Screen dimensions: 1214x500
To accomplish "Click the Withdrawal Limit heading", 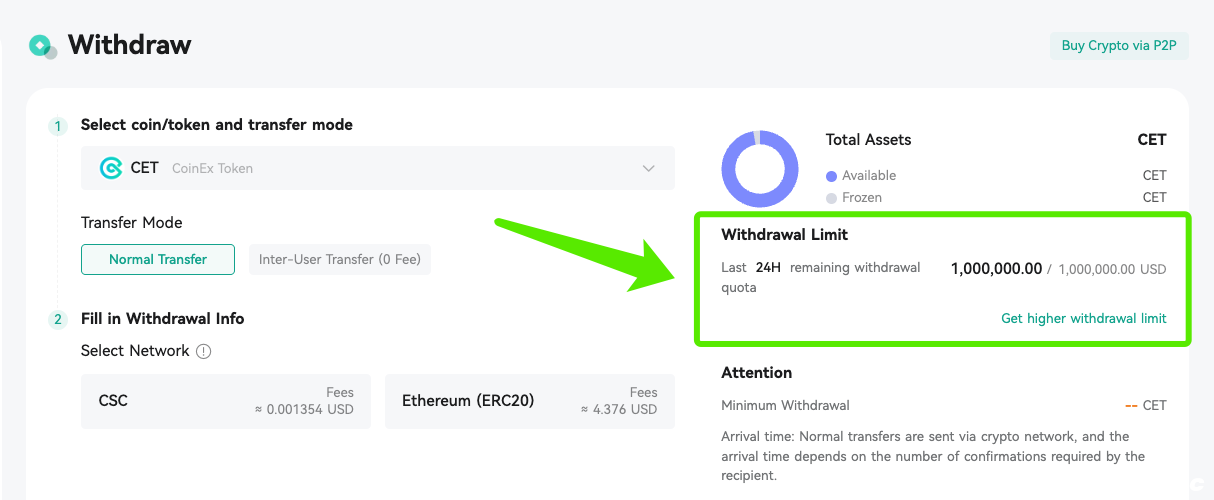I will click(x=785, y=235).
